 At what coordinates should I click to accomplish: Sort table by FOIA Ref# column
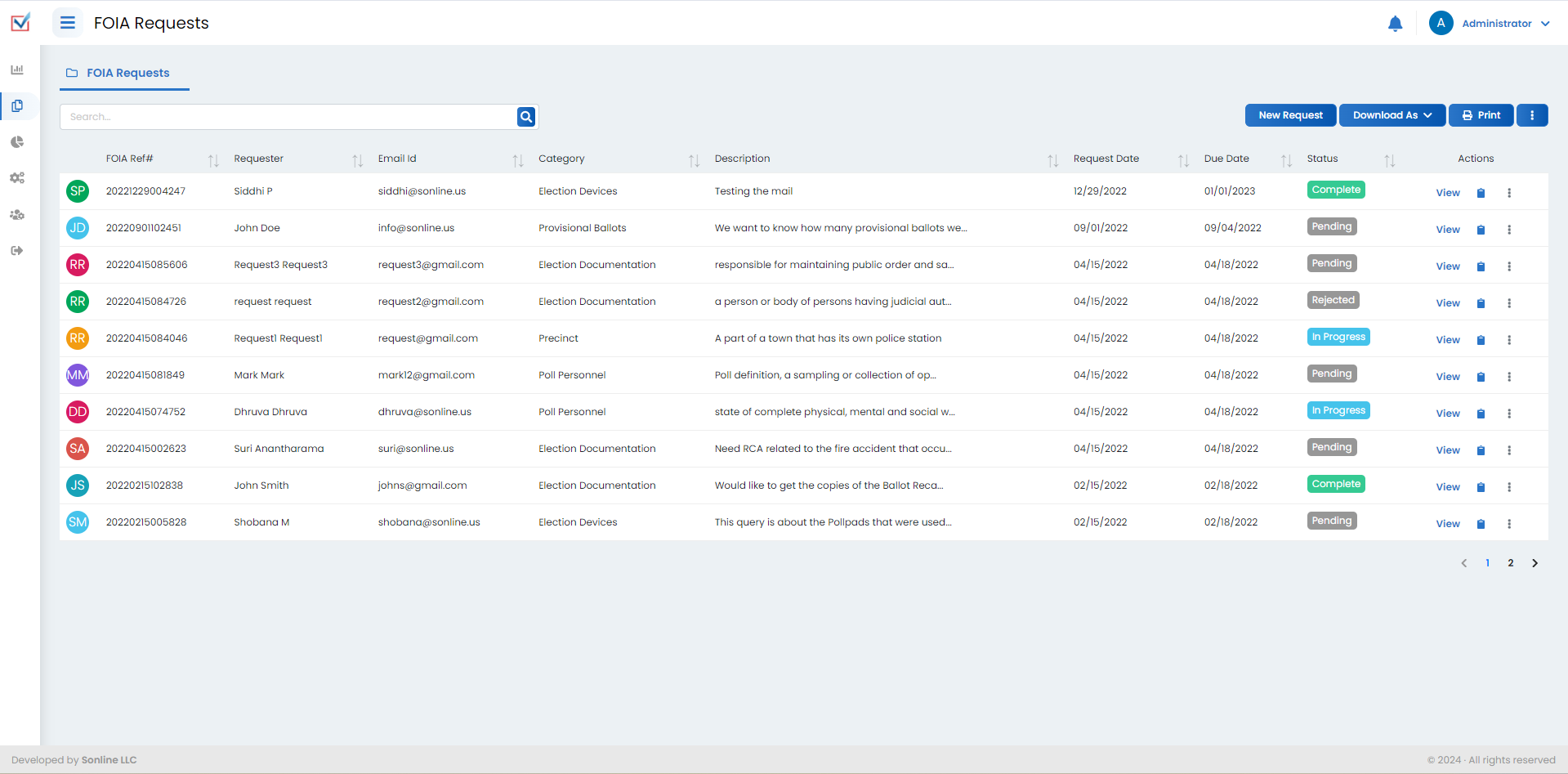click(x=213, y=160)
